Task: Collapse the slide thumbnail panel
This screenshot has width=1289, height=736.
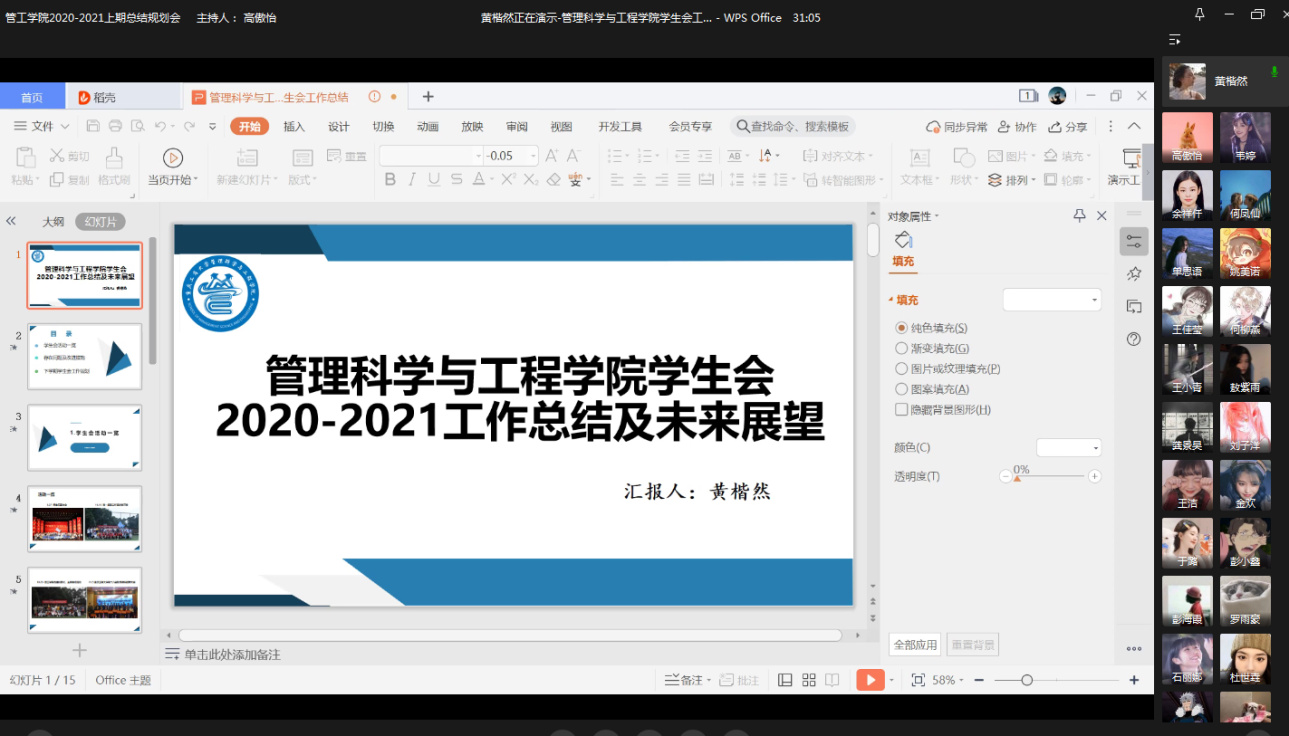Action: [11, 221]
